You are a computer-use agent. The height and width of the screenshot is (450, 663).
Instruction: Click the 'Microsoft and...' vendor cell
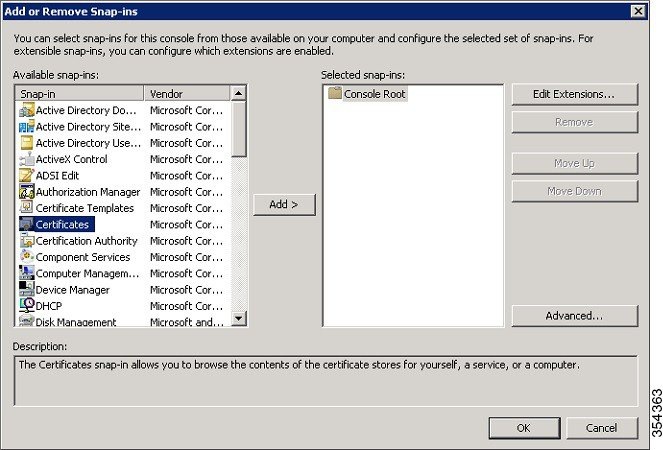click(x=186, y=322)
